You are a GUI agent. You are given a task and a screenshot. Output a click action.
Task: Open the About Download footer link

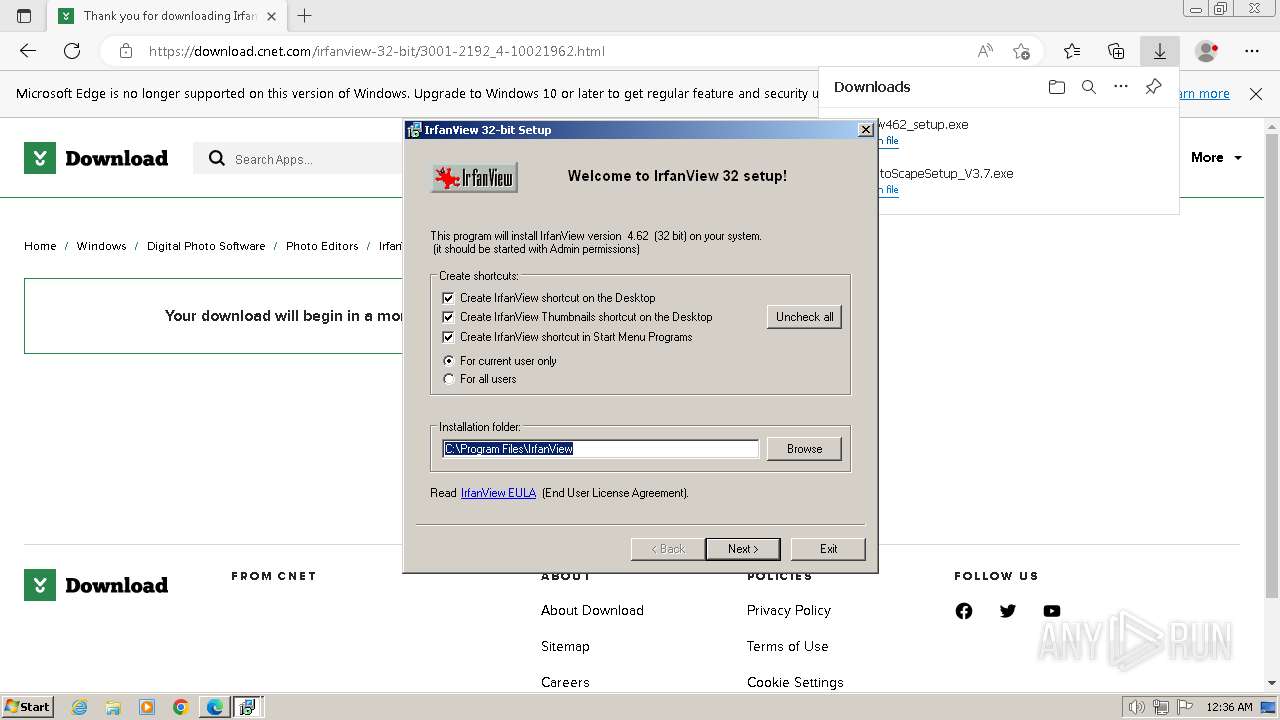[x=592, y=611]
